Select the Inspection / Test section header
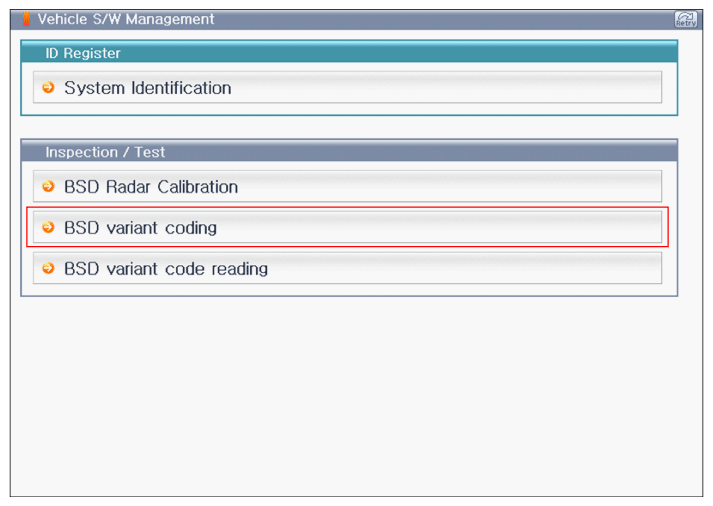 [x=105, y=152]
